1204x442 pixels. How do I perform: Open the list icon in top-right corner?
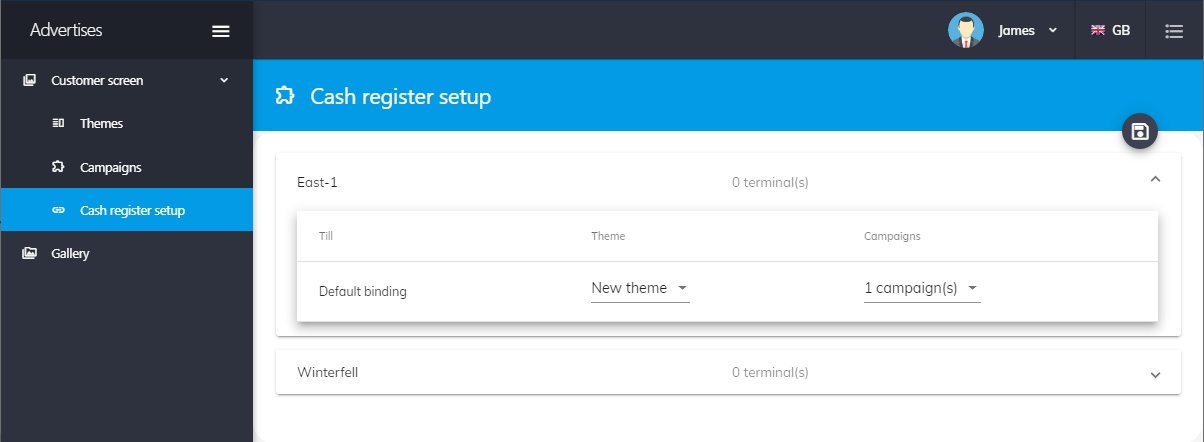(x=1174, y=31)
